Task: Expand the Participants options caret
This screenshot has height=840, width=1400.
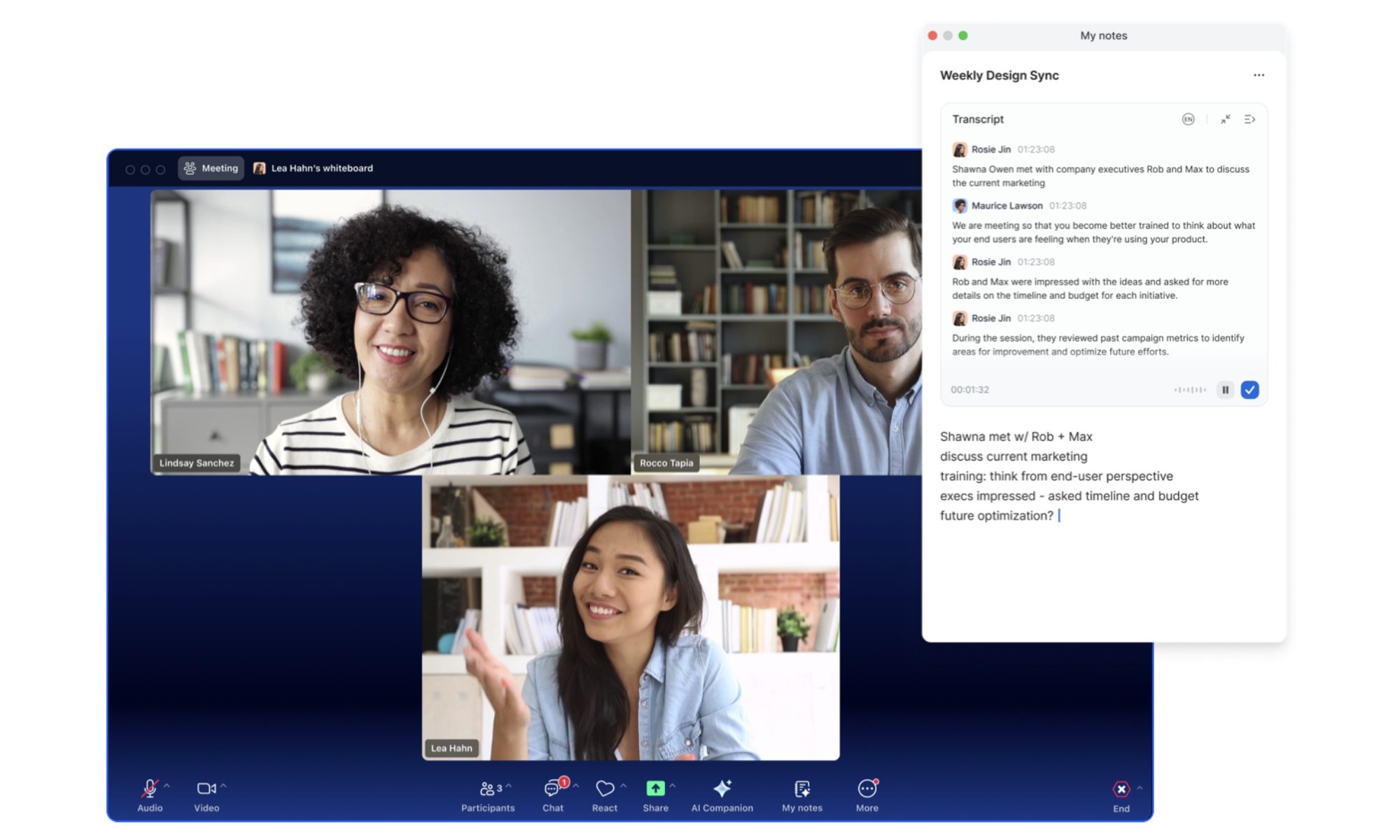Action: tap(509, 786)
